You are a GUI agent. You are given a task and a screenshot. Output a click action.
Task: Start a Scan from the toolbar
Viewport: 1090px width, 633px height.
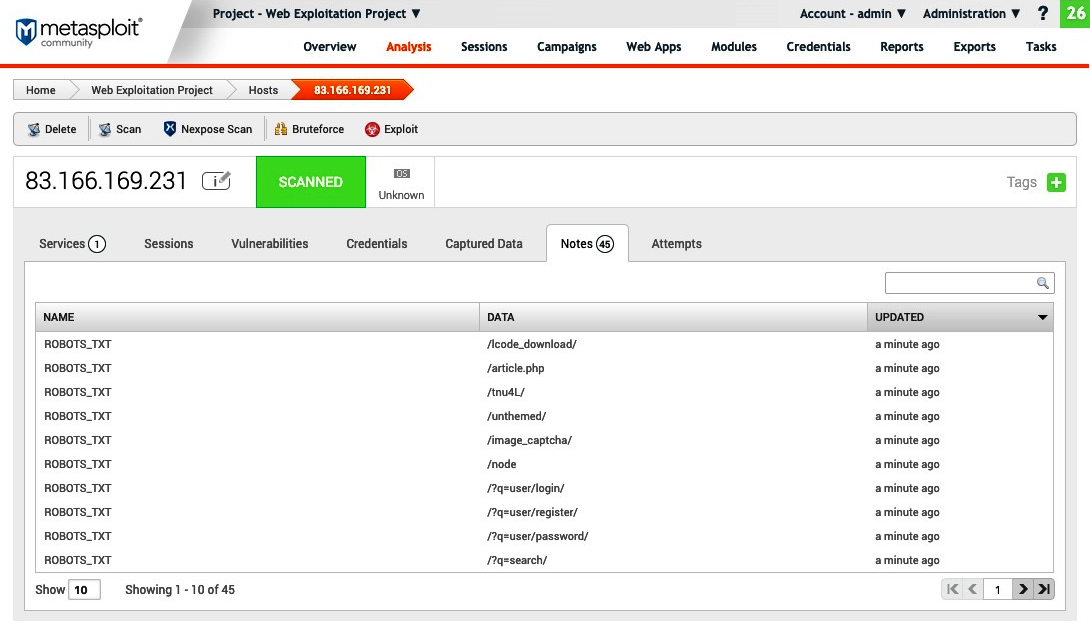coord(105,129)
